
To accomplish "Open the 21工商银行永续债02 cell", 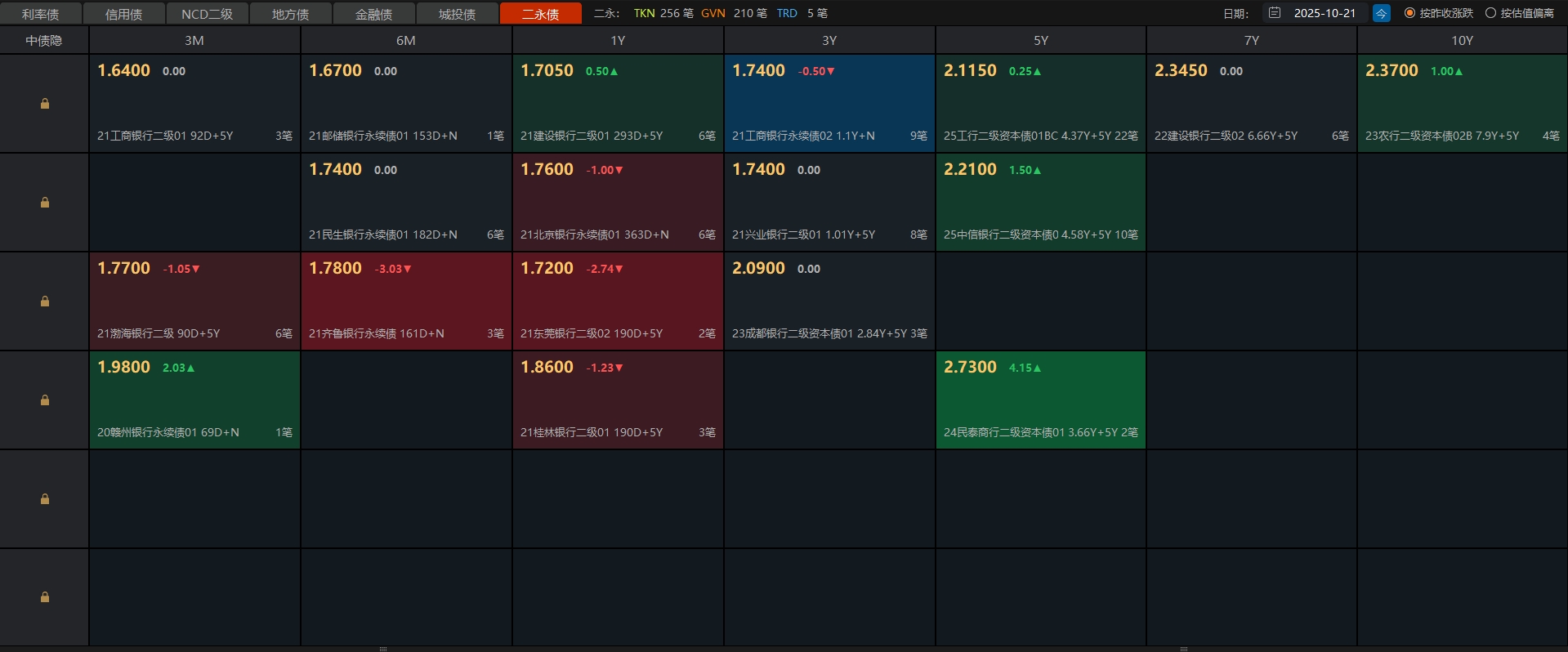I will click(829, 103).
